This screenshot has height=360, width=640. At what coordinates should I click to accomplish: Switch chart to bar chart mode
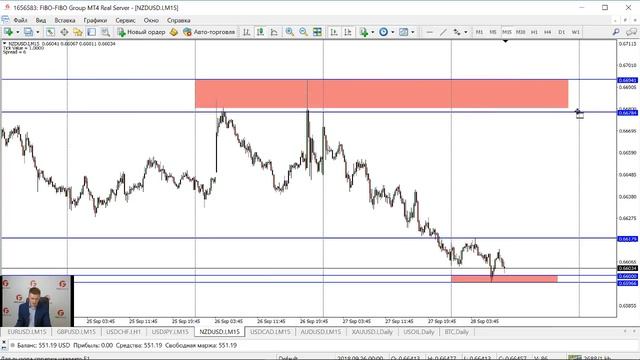coord(247,32)
